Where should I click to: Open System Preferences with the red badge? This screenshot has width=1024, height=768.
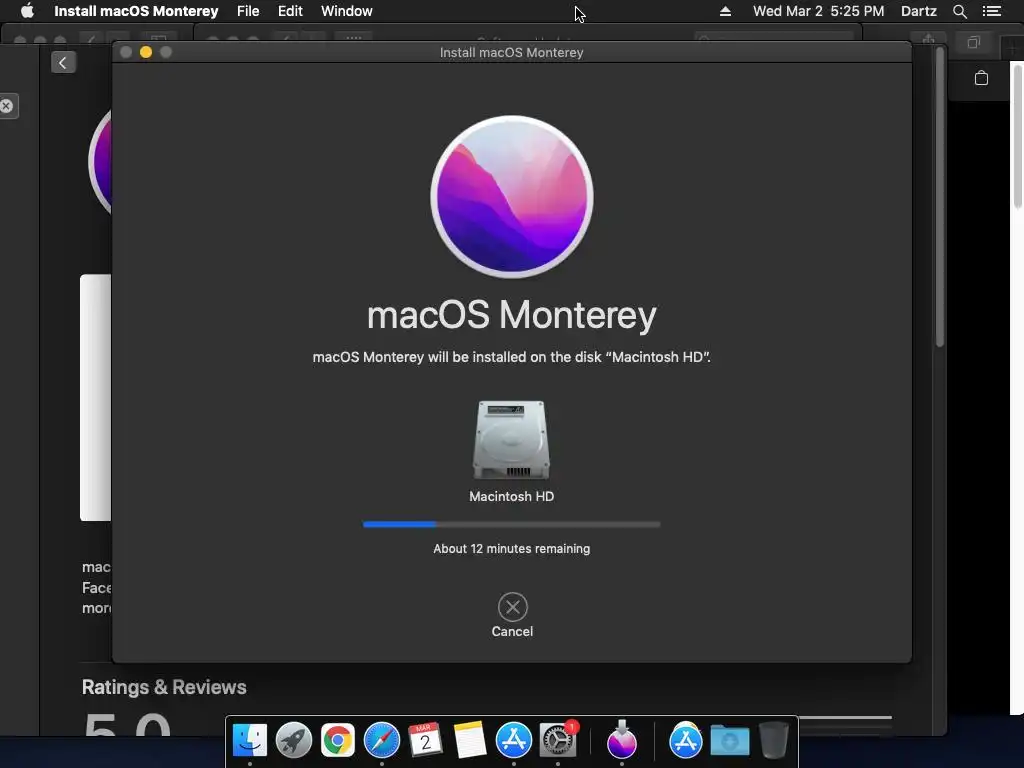pyautogui.click(x=558, y=741)
